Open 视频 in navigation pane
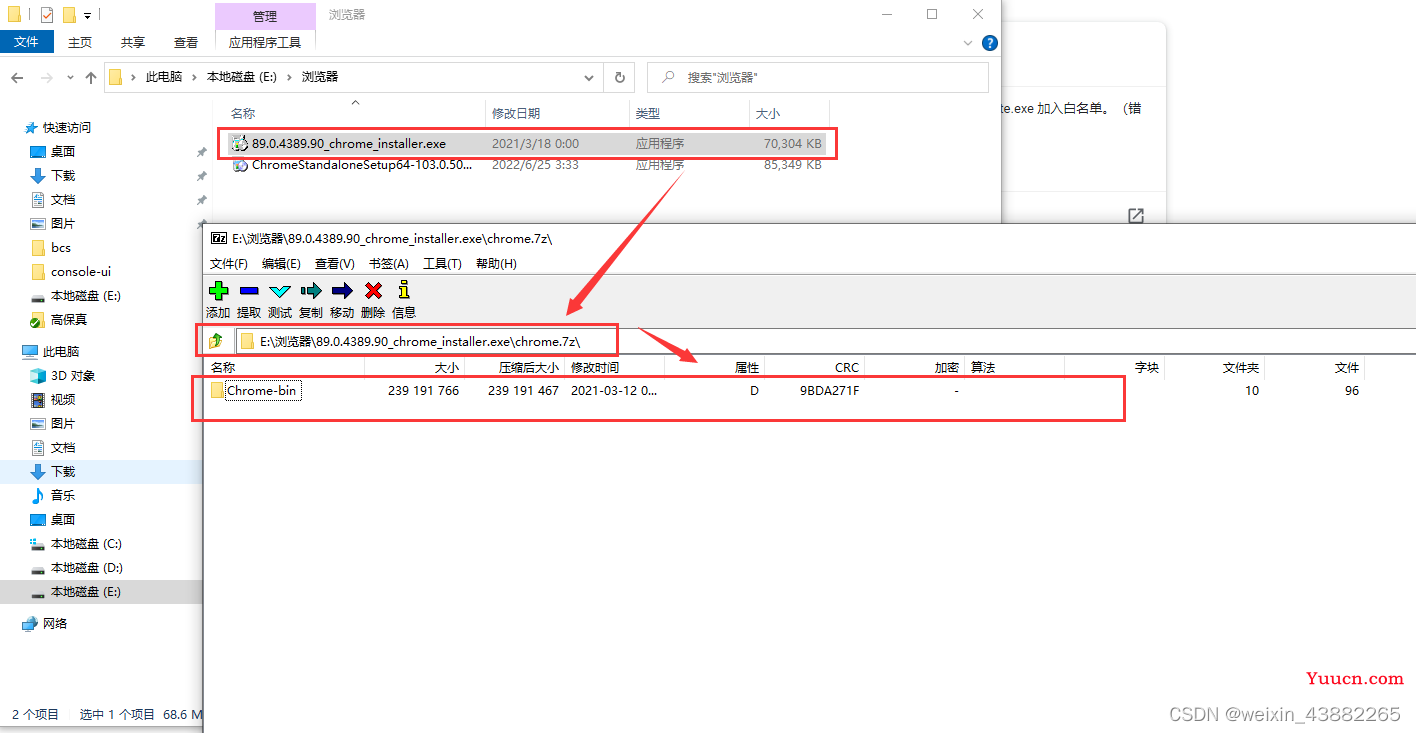Image resolution: width=1416 pixels, height=733 pixels. click(x=53, y=400)
